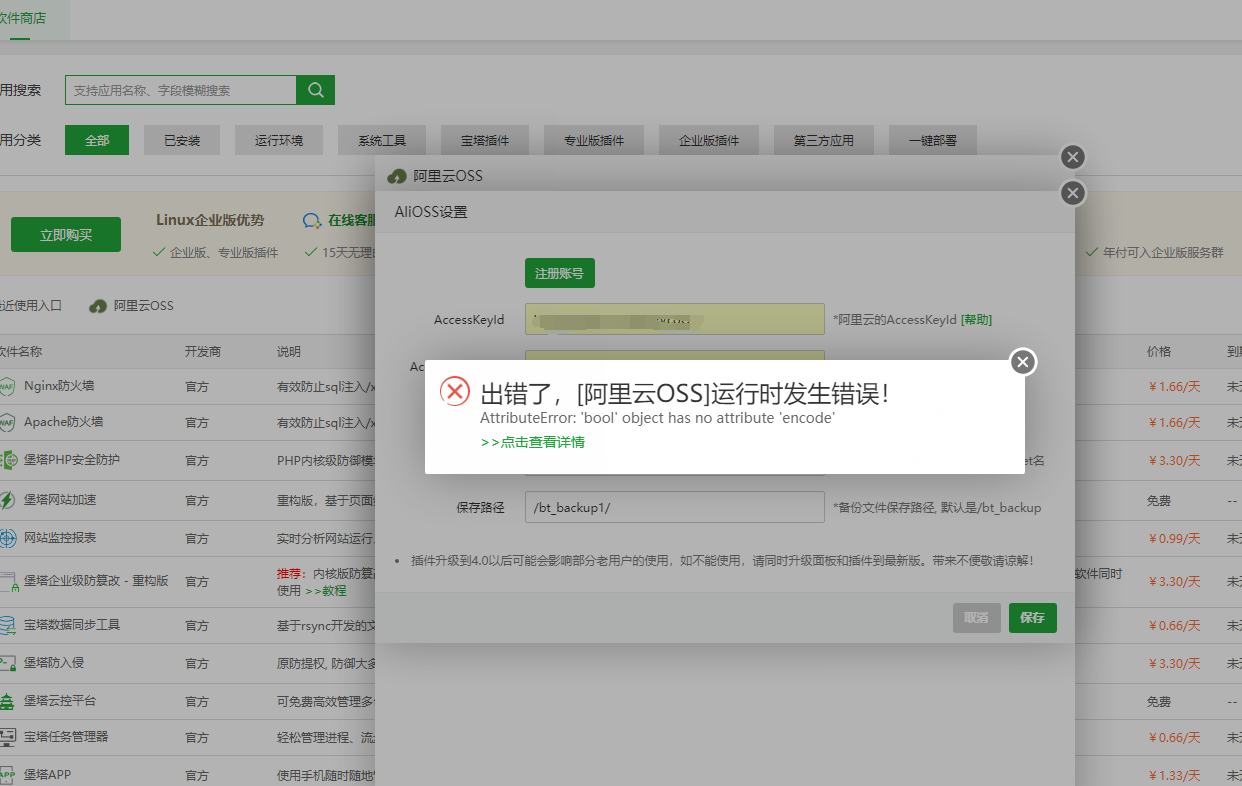The image size is (1242, 786).
Task: Click the red error circle icon
Action: click(455, 392)
